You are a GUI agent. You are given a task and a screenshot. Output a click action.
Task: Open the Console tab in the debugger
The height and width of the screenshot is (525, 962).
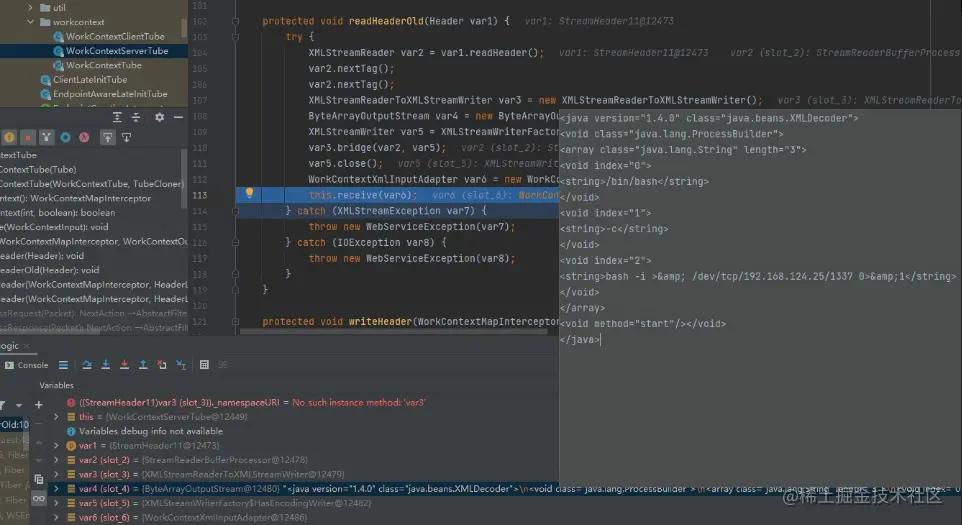pyautogui.click(x=26, y=365)
